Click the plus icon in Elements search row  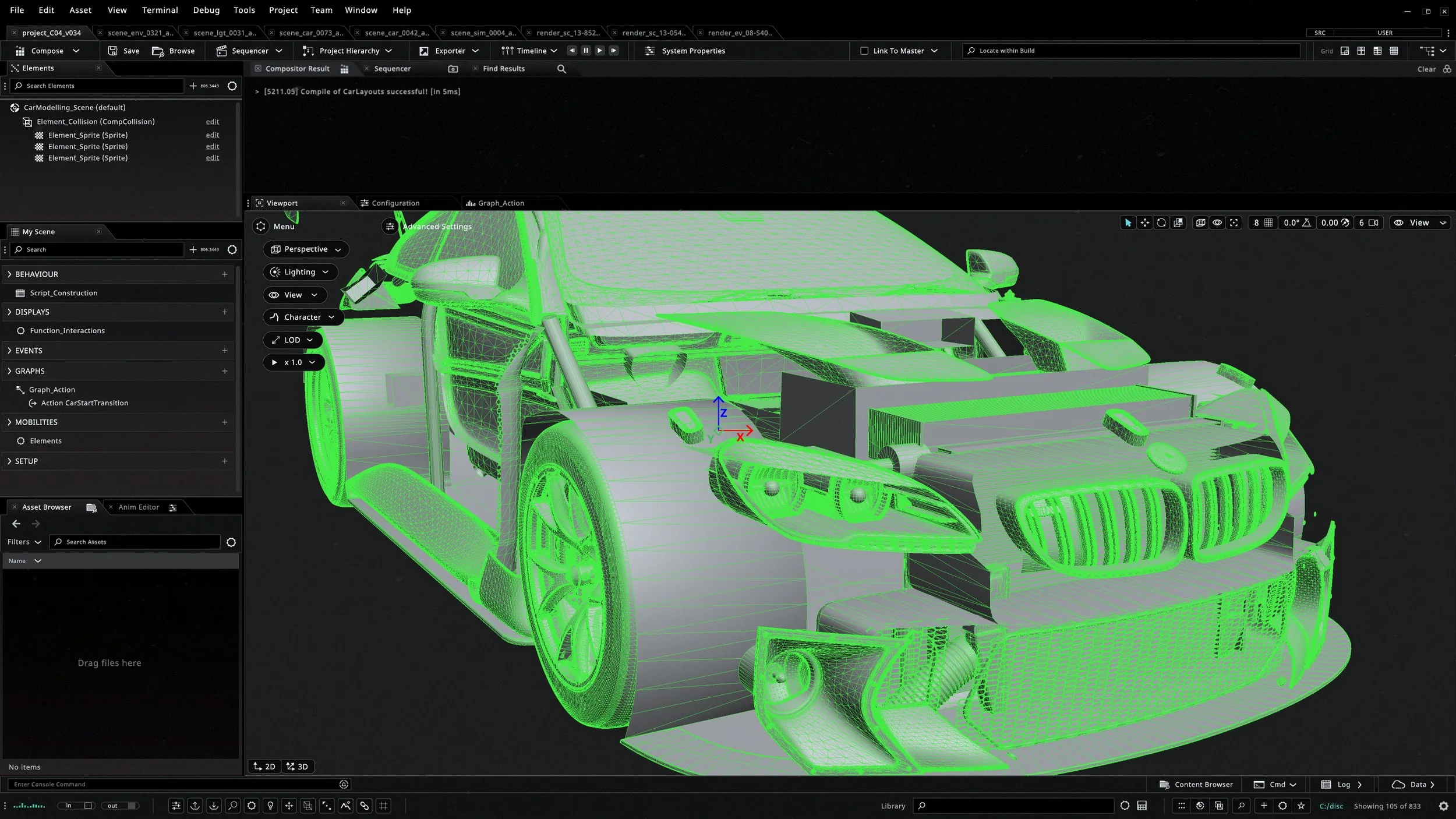(x=193, y=86)
